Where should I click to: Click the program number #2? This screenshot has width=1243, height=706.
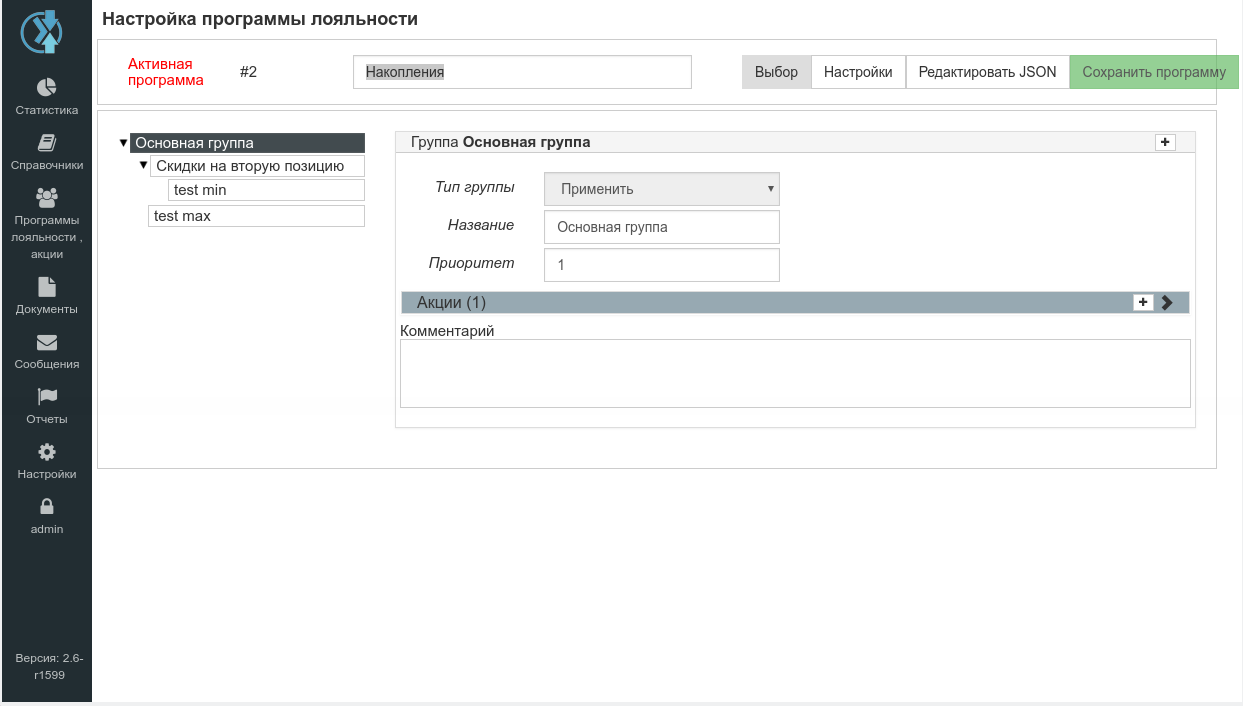tap(248, 72)
